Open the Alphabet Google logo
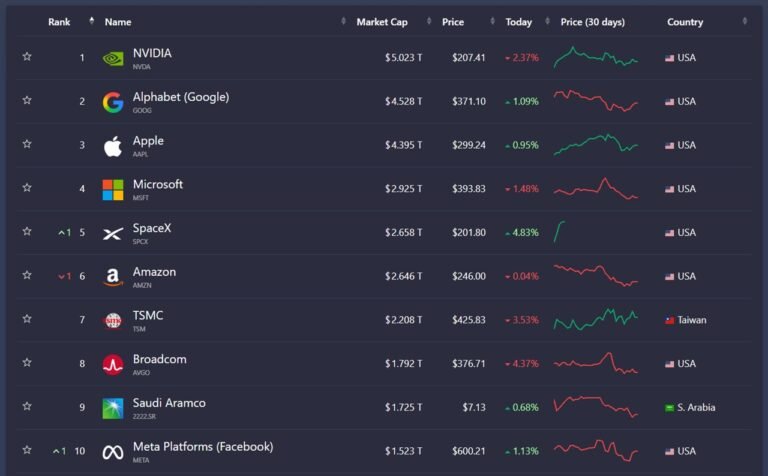768x476 pixels. pos(113,102)
